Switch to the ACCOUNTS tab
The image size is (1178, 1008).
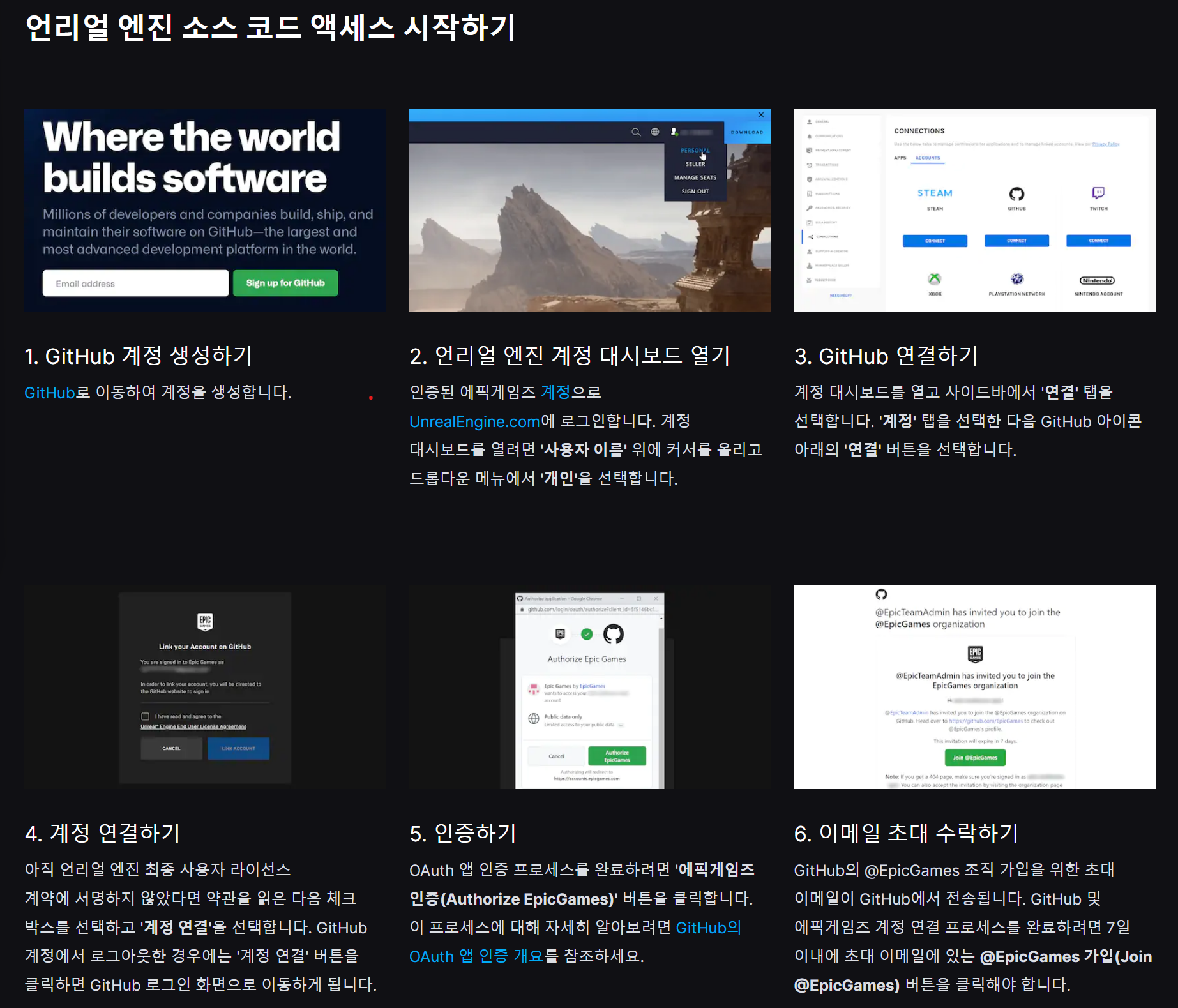coord(927,158)
